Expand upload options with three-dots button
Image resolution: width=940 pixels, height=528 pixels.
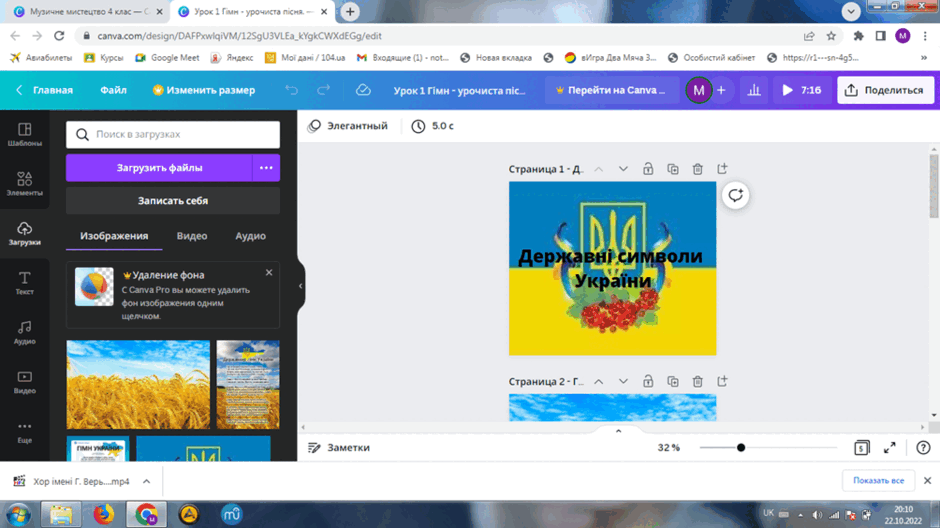pos(266,168)
